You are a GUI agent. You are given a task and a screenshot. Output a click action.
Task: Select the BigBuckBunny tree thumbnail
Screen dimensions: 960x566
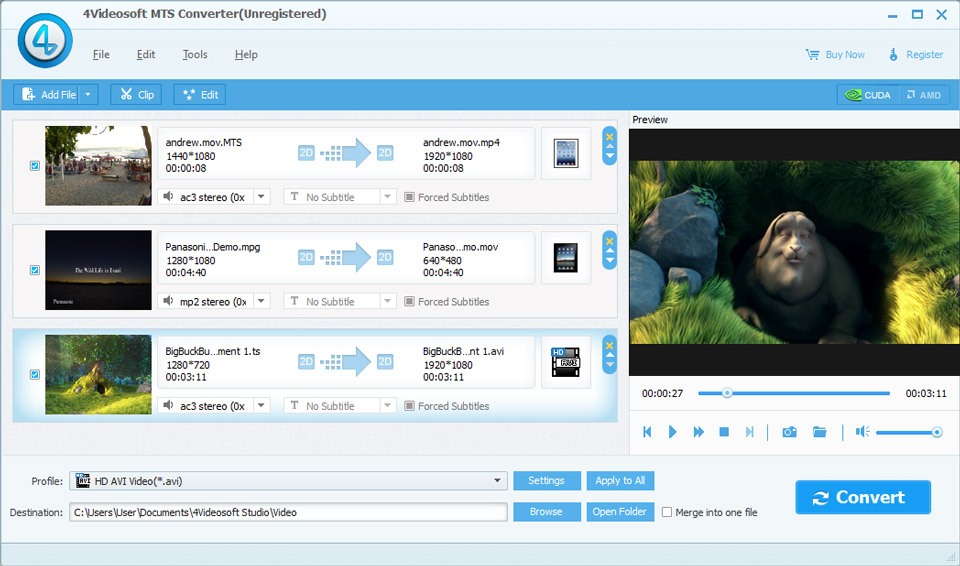pyautogui.click(x=98, y=374)
